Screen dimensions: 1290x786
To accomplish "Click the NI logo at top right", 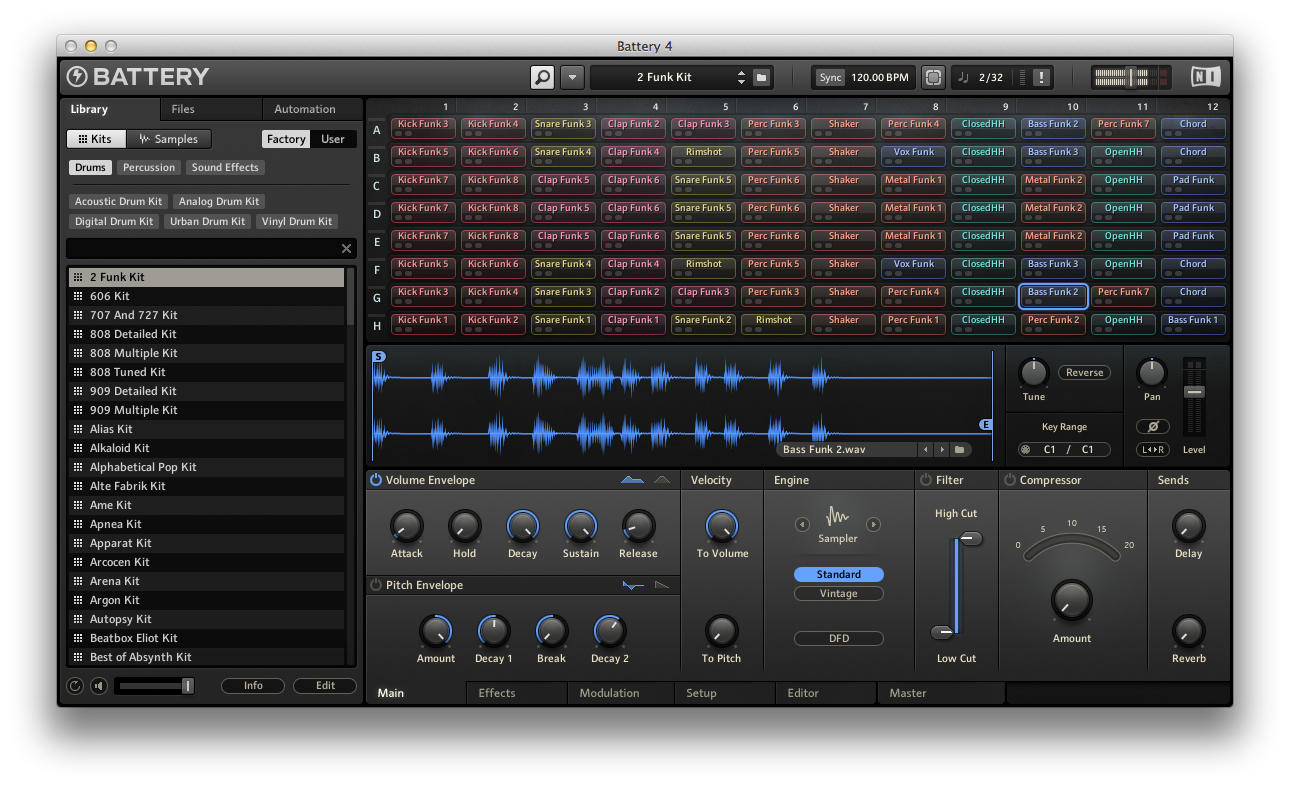I will (x=1205, y=77).
